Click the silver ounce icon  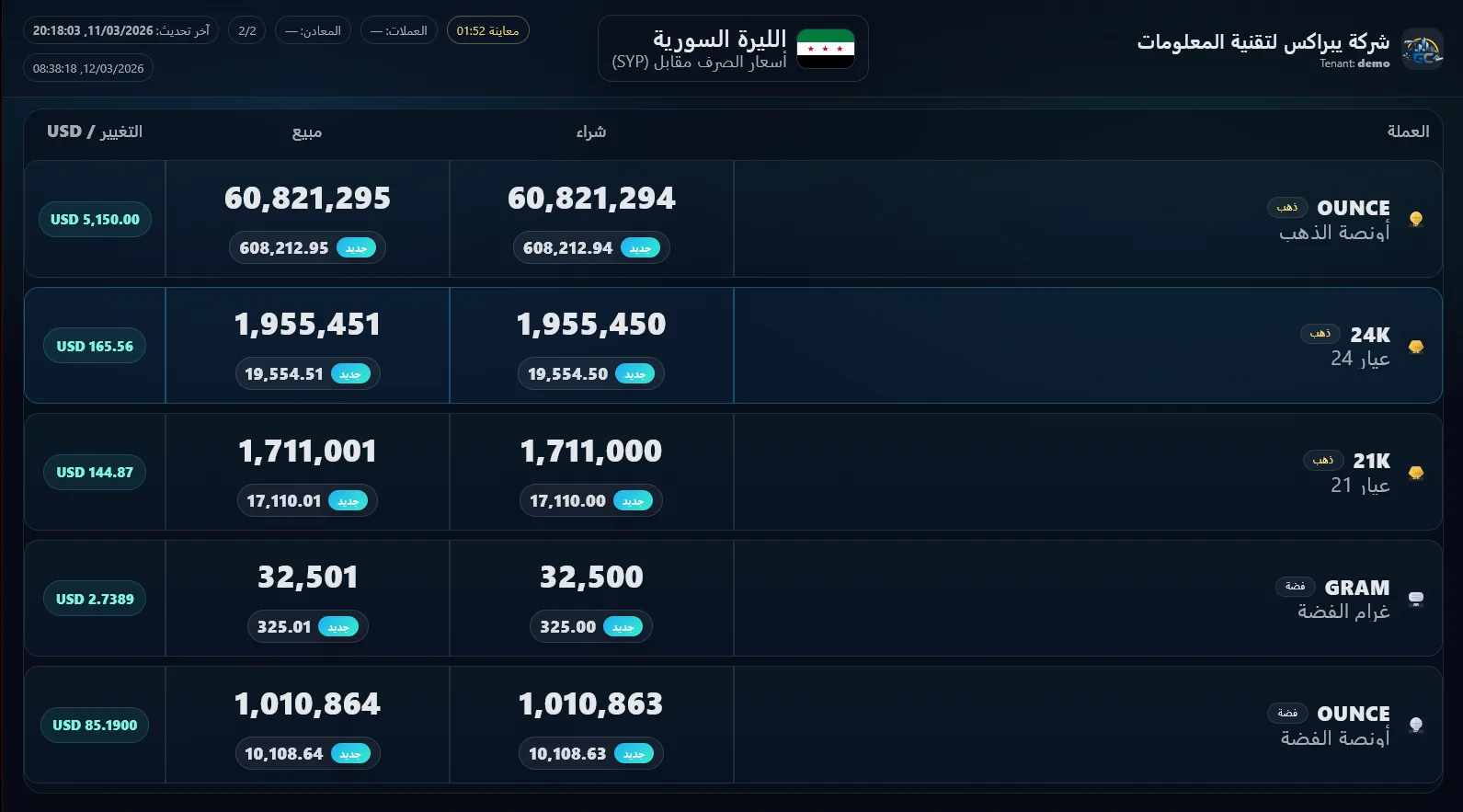1416,725
